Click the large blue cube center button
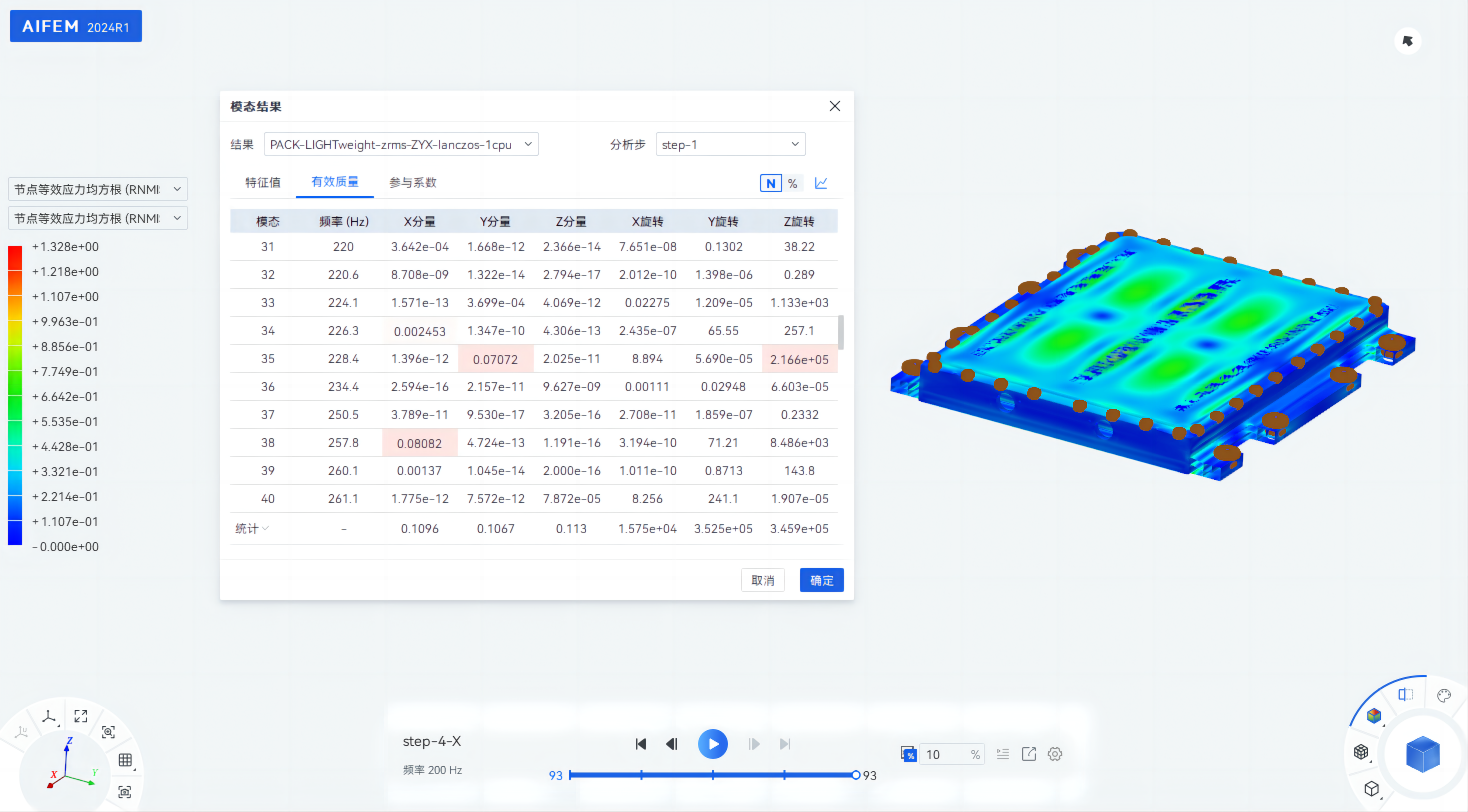The height and width of the screenshot is (812, 1468). click(x=1423, y=754)
